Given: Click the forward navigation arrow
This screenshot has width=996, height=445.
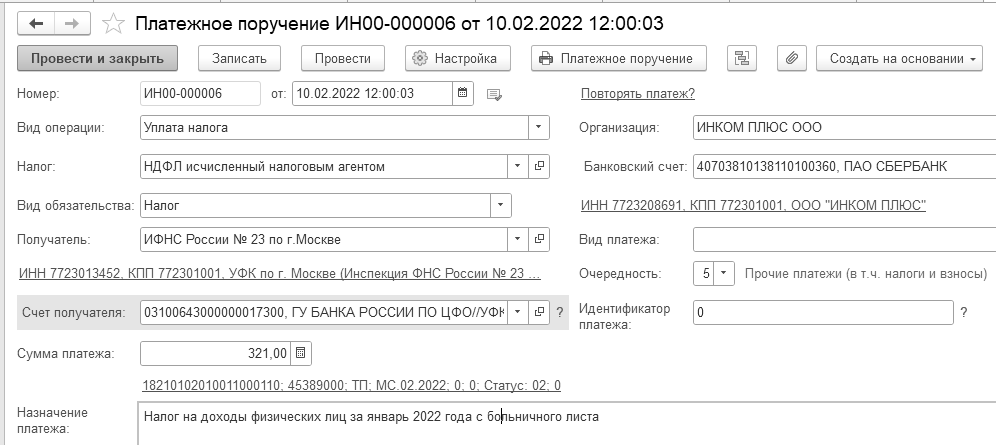Looking at the screenshot, I should click(x=71, y=22).
